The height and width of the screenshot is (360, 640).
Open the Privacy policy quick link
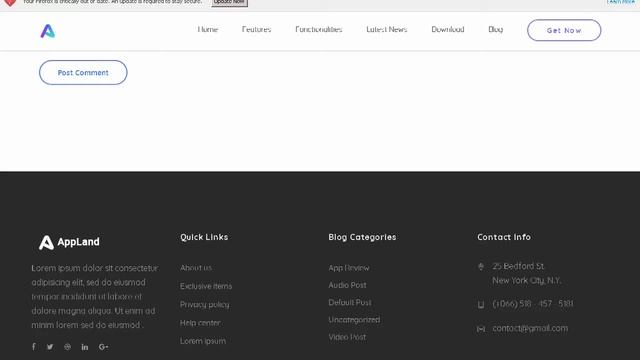204,304
